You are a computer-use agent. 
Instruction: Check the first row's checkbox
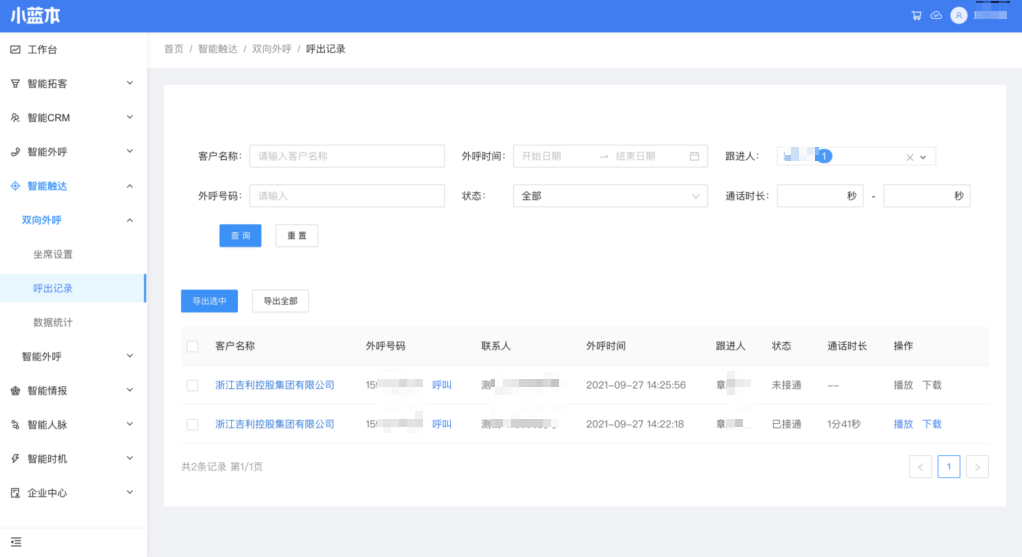[193, 385]
